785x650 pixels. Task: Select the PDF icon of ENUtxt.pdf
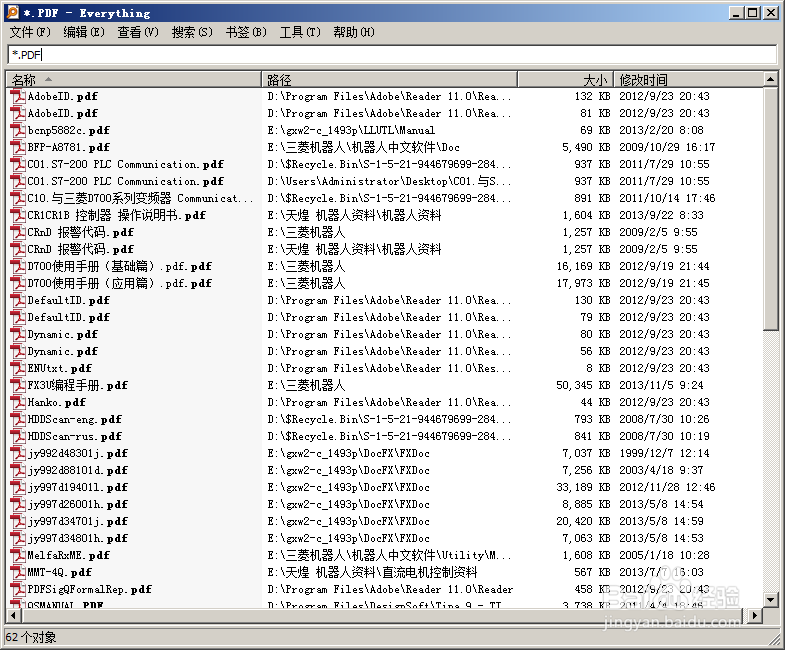click(x=18, y=369)
